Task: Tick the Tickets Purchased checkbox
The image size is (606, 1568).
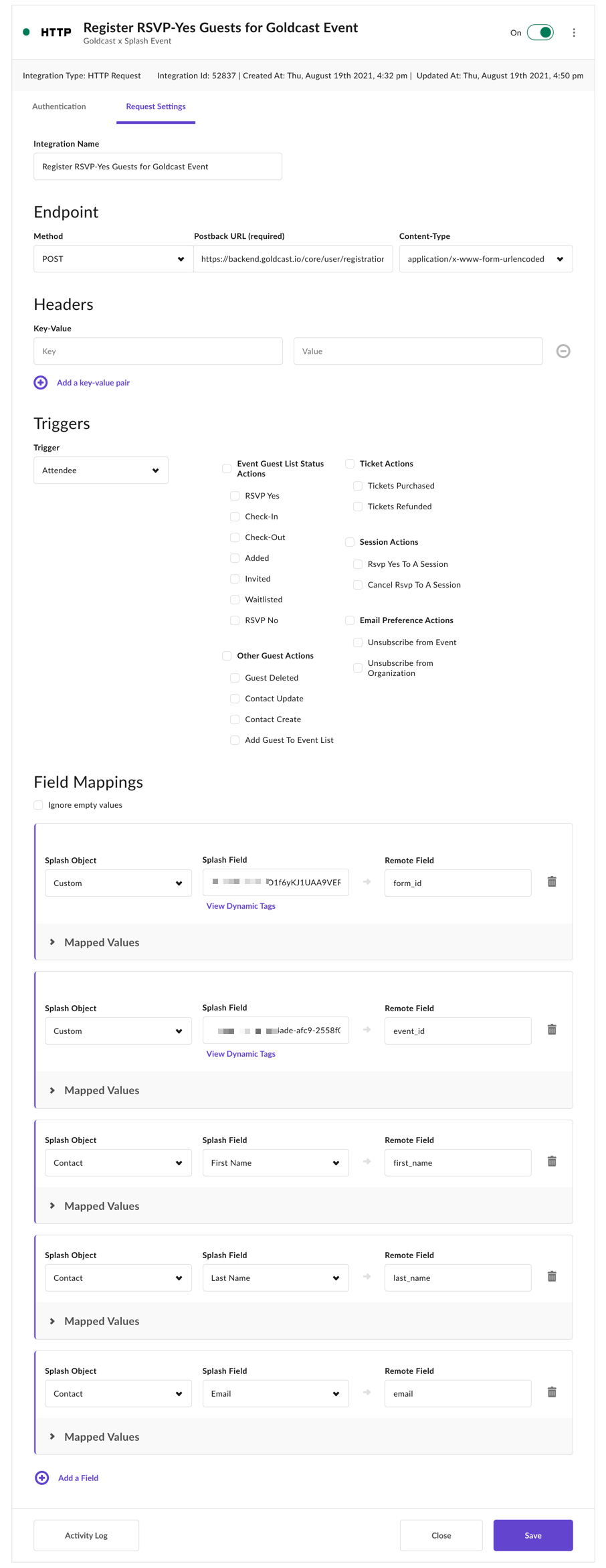Action: point(358,486)
